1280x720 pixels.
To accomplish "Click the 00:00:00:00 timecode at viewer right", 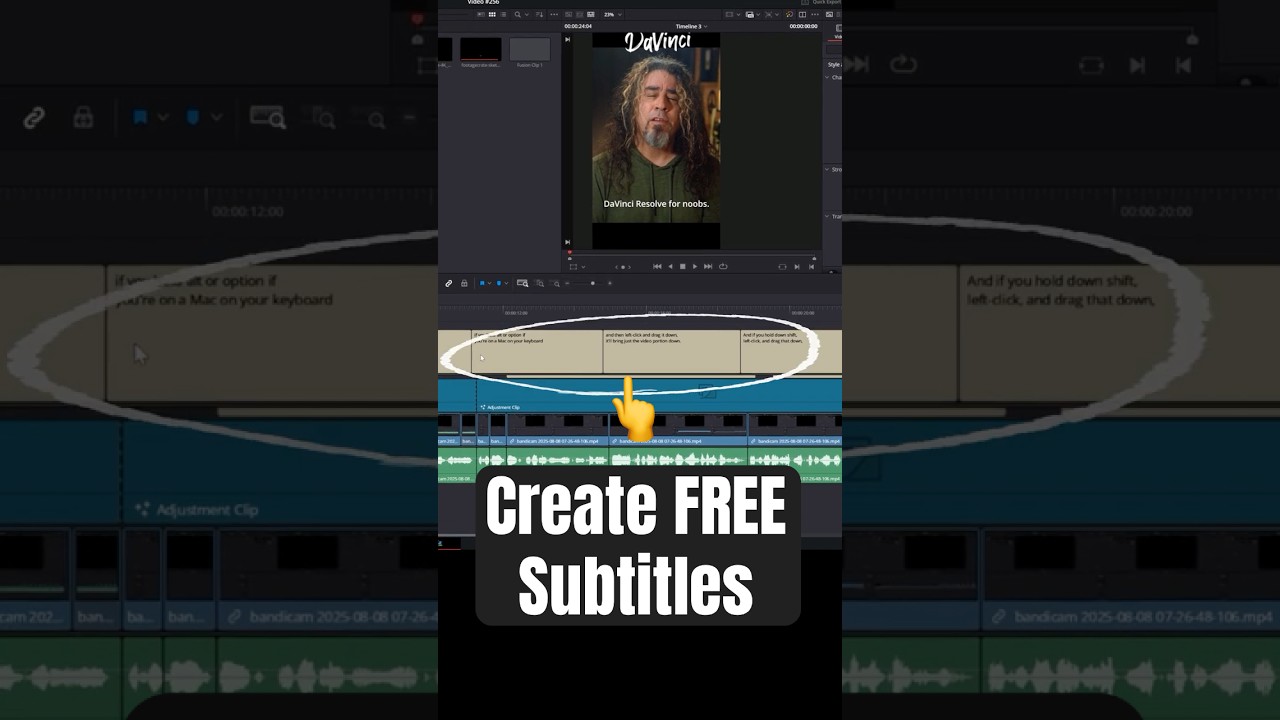I will tap(804, 26).
